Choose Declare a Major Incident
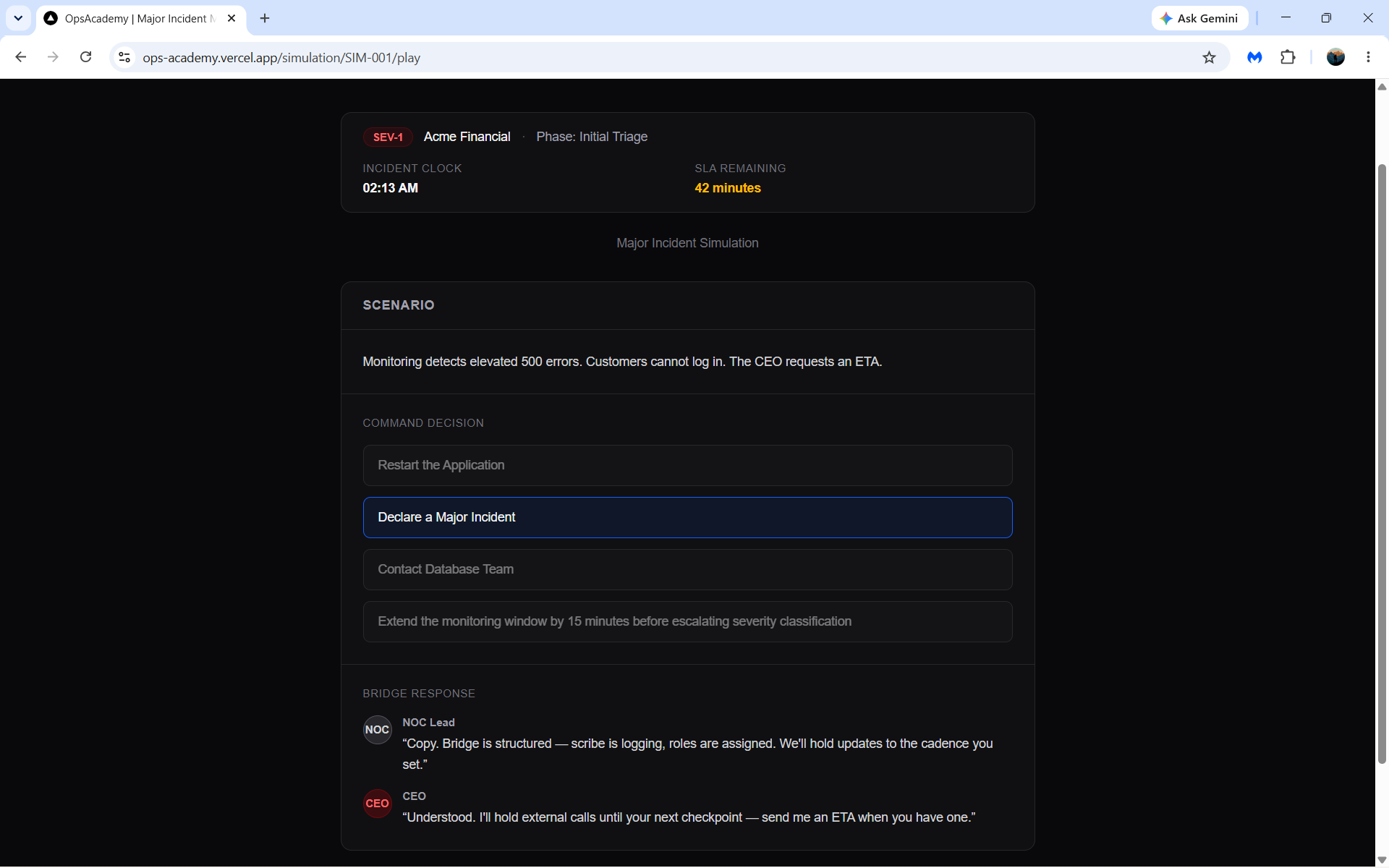 687,517
